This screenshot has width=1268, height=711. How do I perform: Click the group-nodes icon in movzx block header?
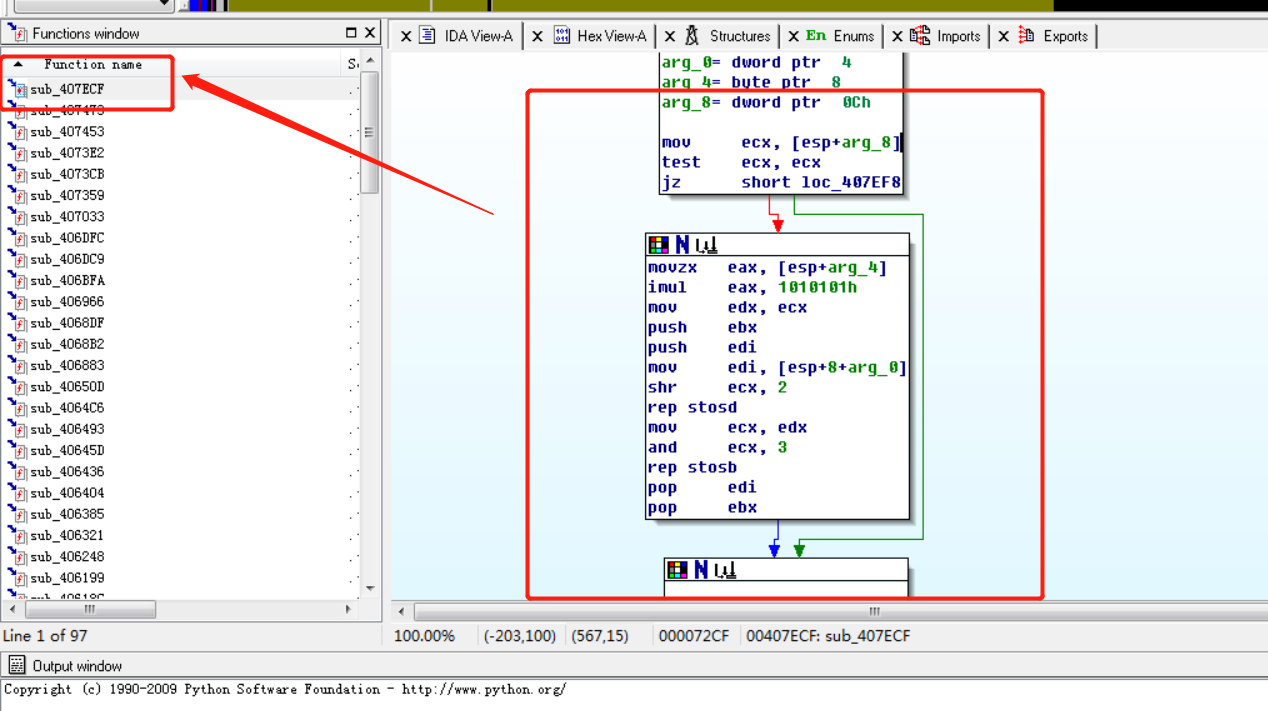point(706,245)
